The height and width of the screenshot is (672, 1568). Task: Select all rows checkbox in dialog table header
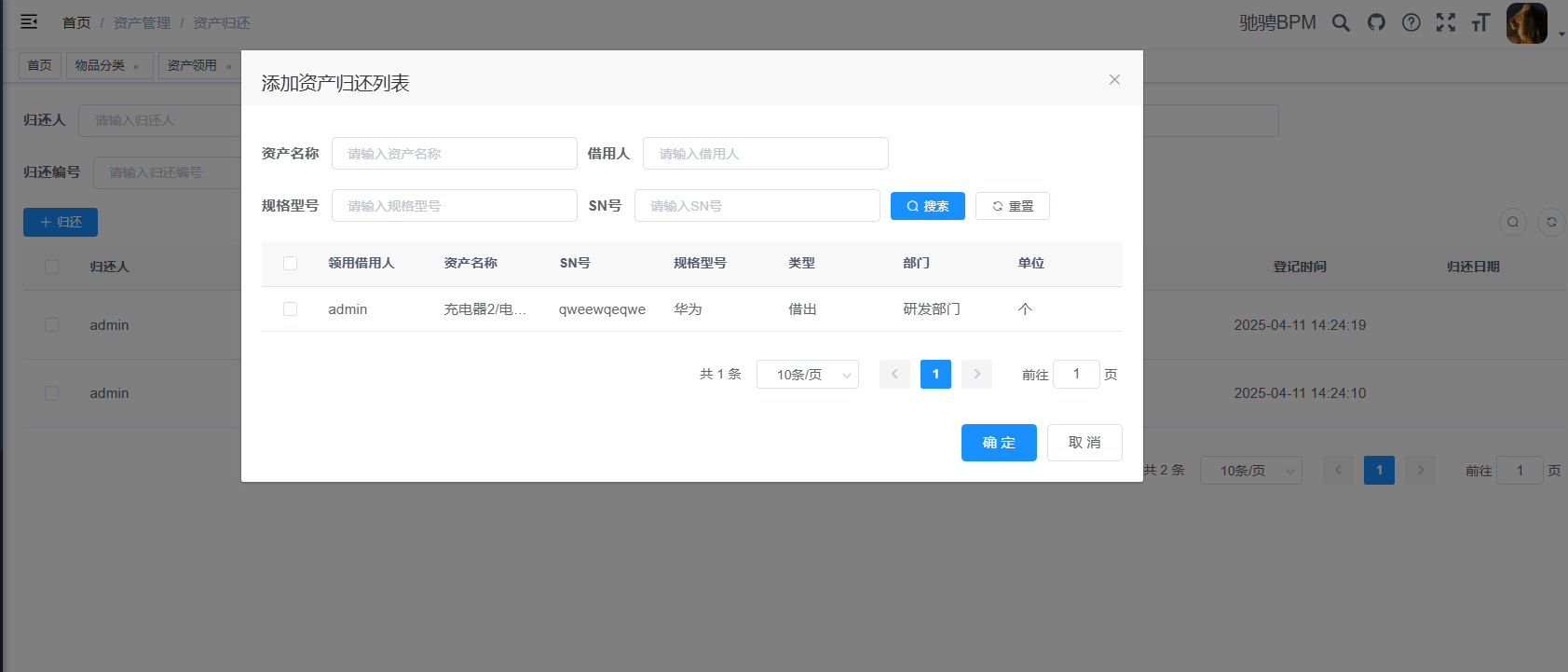(x=290, y=264)
